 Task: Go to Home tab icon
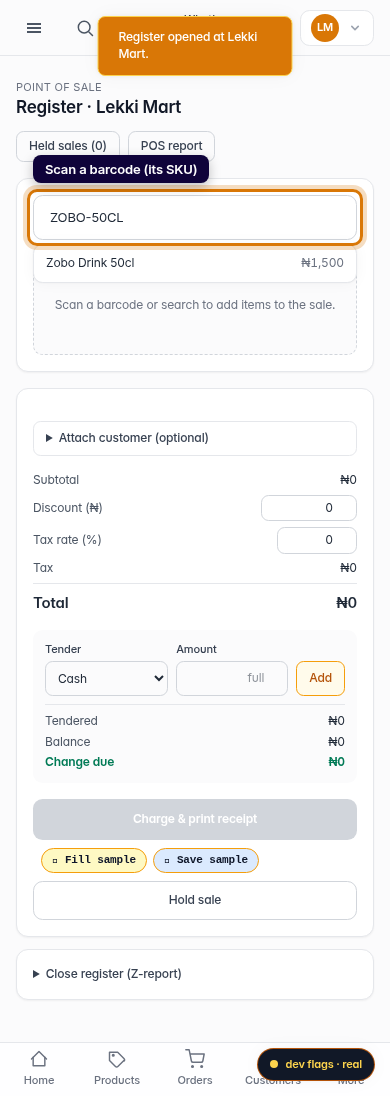pyautogui.click(x=39, y=1059)
